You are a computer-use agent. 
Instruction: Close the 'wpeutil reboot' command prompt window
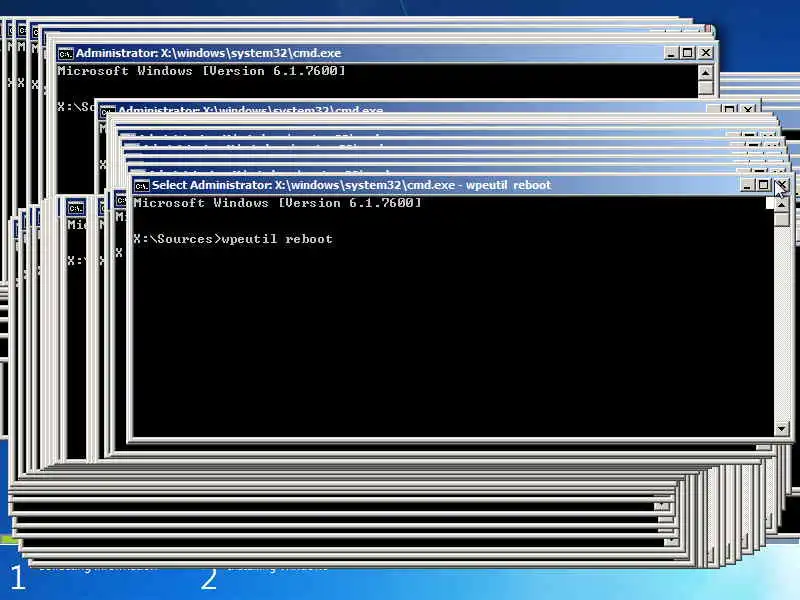(781, 185)
